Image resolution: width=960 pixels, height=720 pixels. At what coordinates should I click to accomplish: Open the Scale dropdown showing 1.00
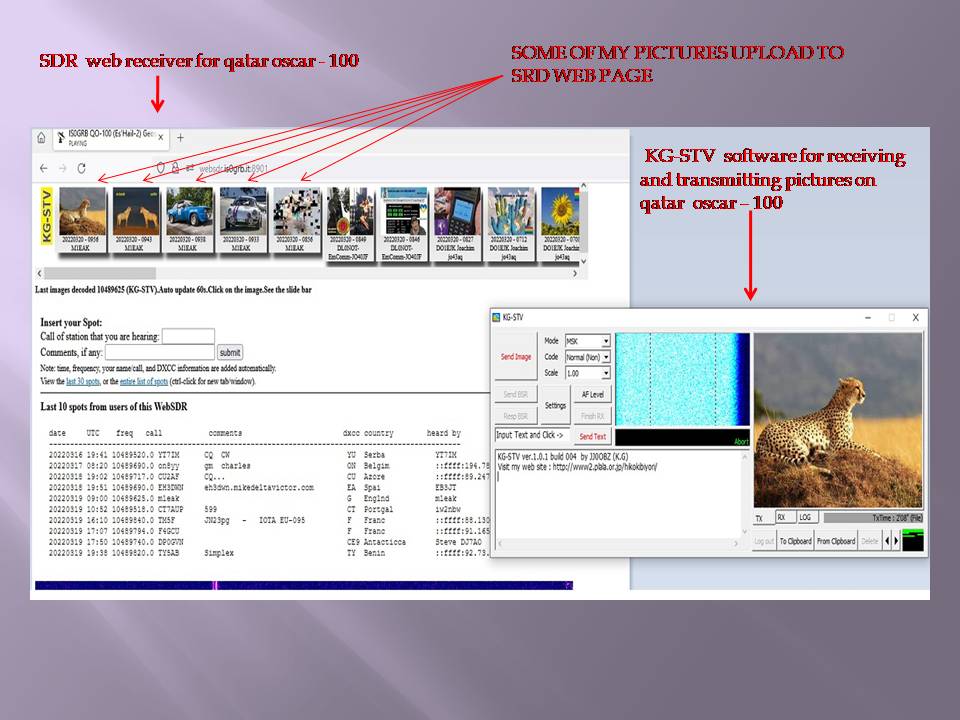[587, 373]
